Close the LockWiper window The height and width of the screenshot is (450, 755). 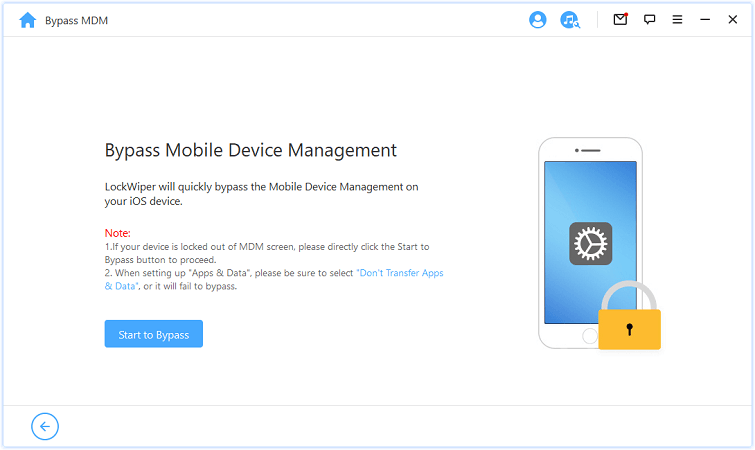coord(732,20)
